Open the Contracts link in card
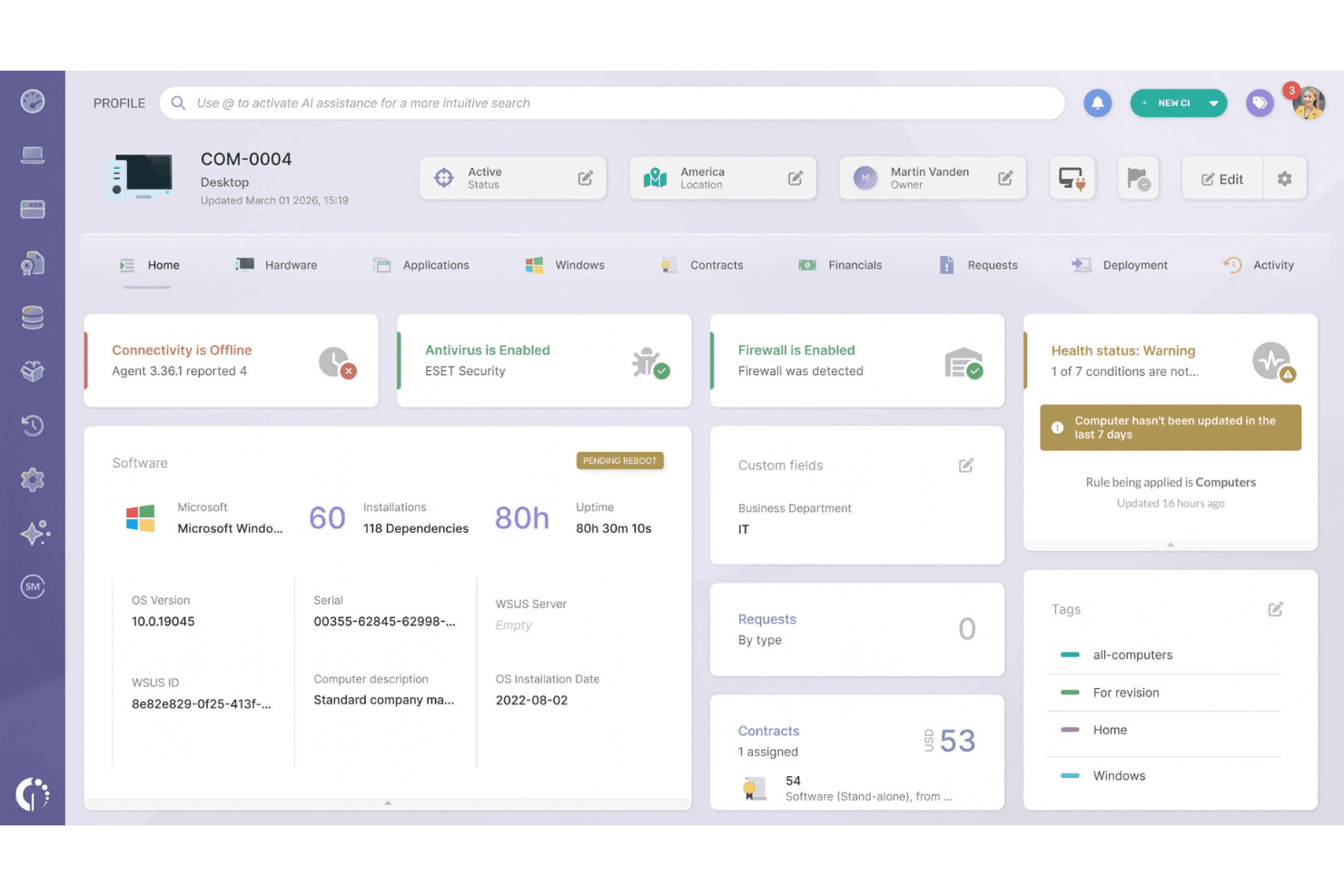Viewport: 1344px width, 896px height. [x=768, y=731]
